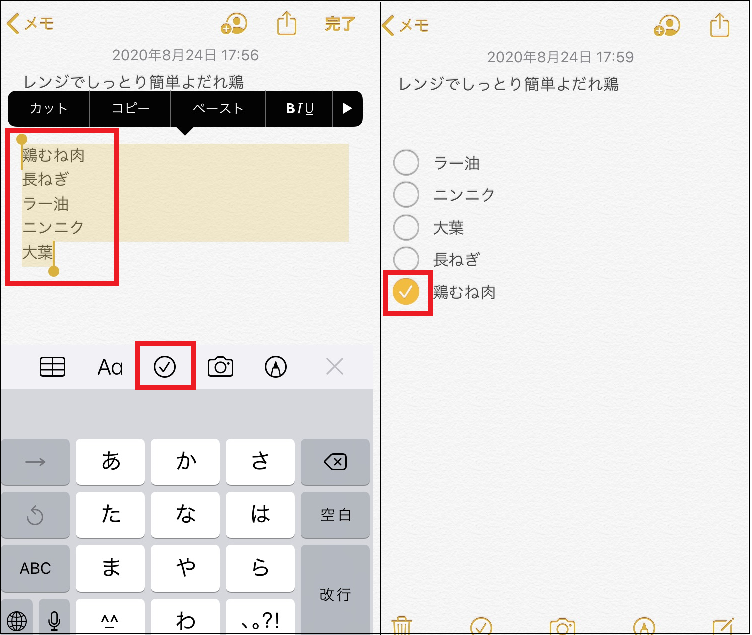Image resolution: width=752 pixels, height=635 pixels.
Task: Check the ラー油 checklist item
Action: click(x=406, y=162)
